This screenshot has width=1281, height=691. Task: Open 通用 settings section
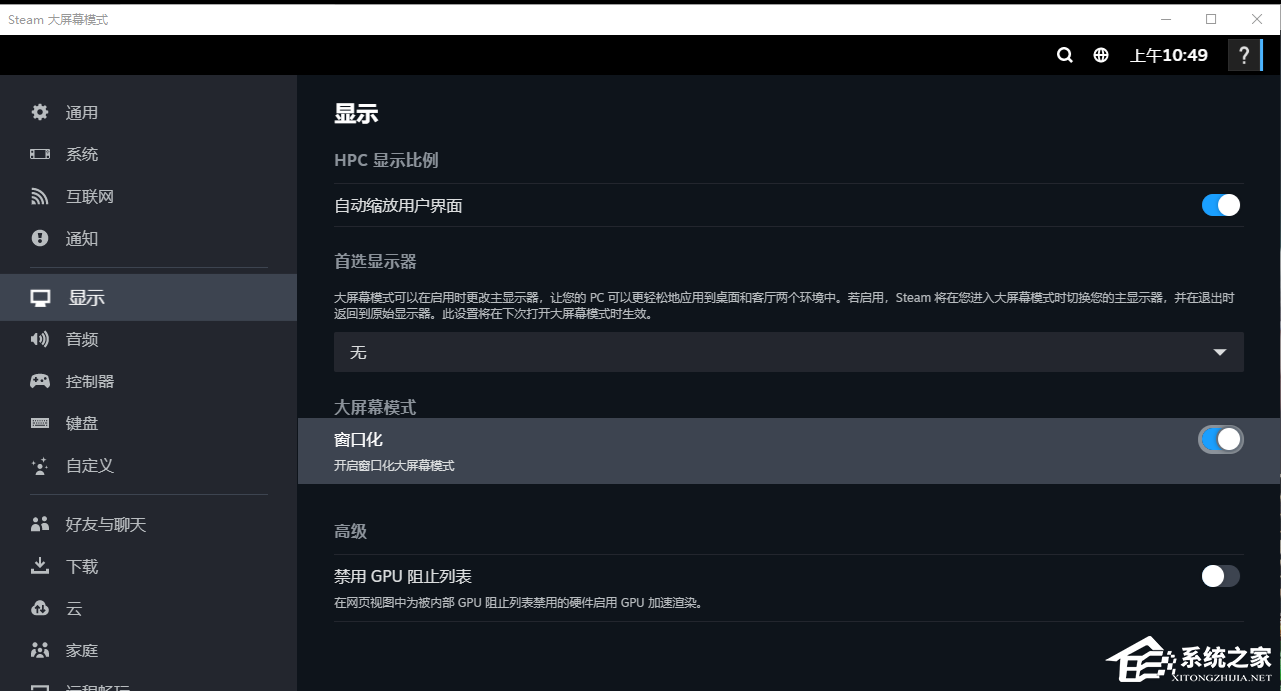click(x=148, y=112)
